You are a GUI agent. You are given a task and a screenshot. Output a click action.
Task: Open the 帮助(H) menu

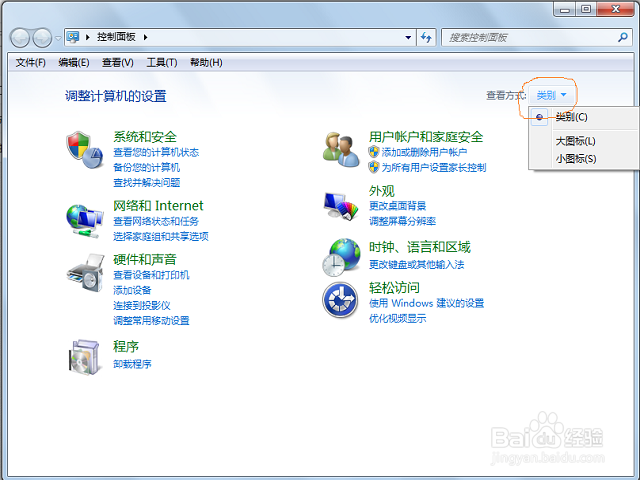206,62
